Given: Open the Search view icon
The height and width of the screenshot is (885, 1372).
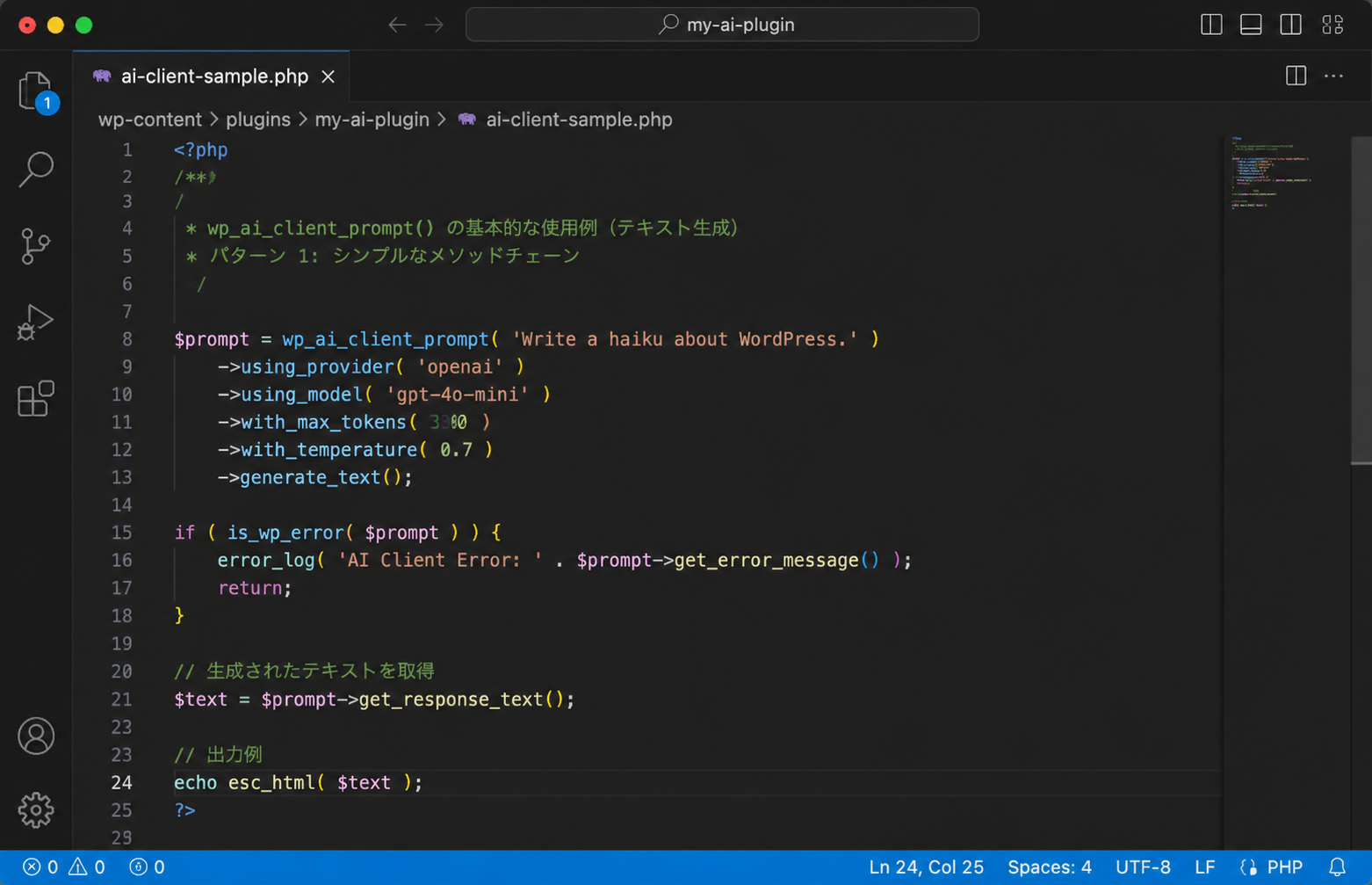Looking at the screenshot, I should [x=36, y=169].
